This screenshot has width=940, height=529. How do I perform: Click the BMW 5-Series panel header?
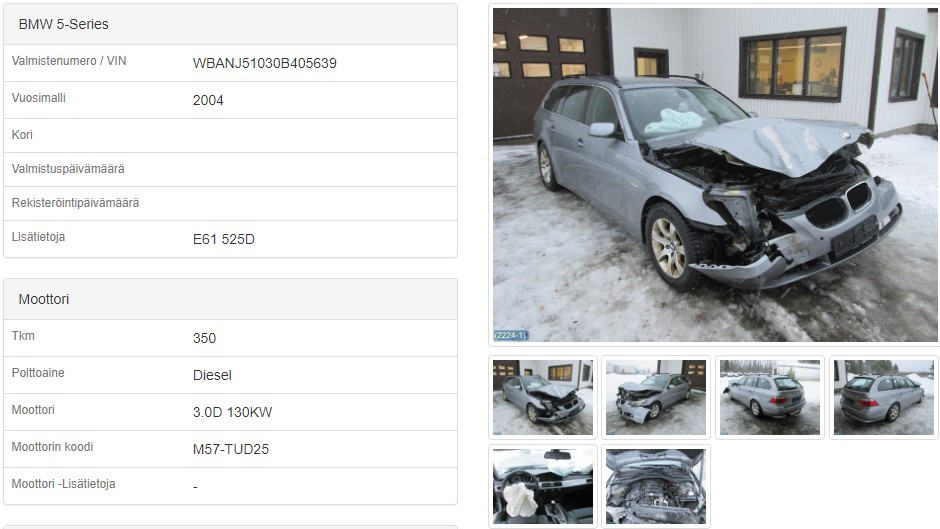pos(230,24)
